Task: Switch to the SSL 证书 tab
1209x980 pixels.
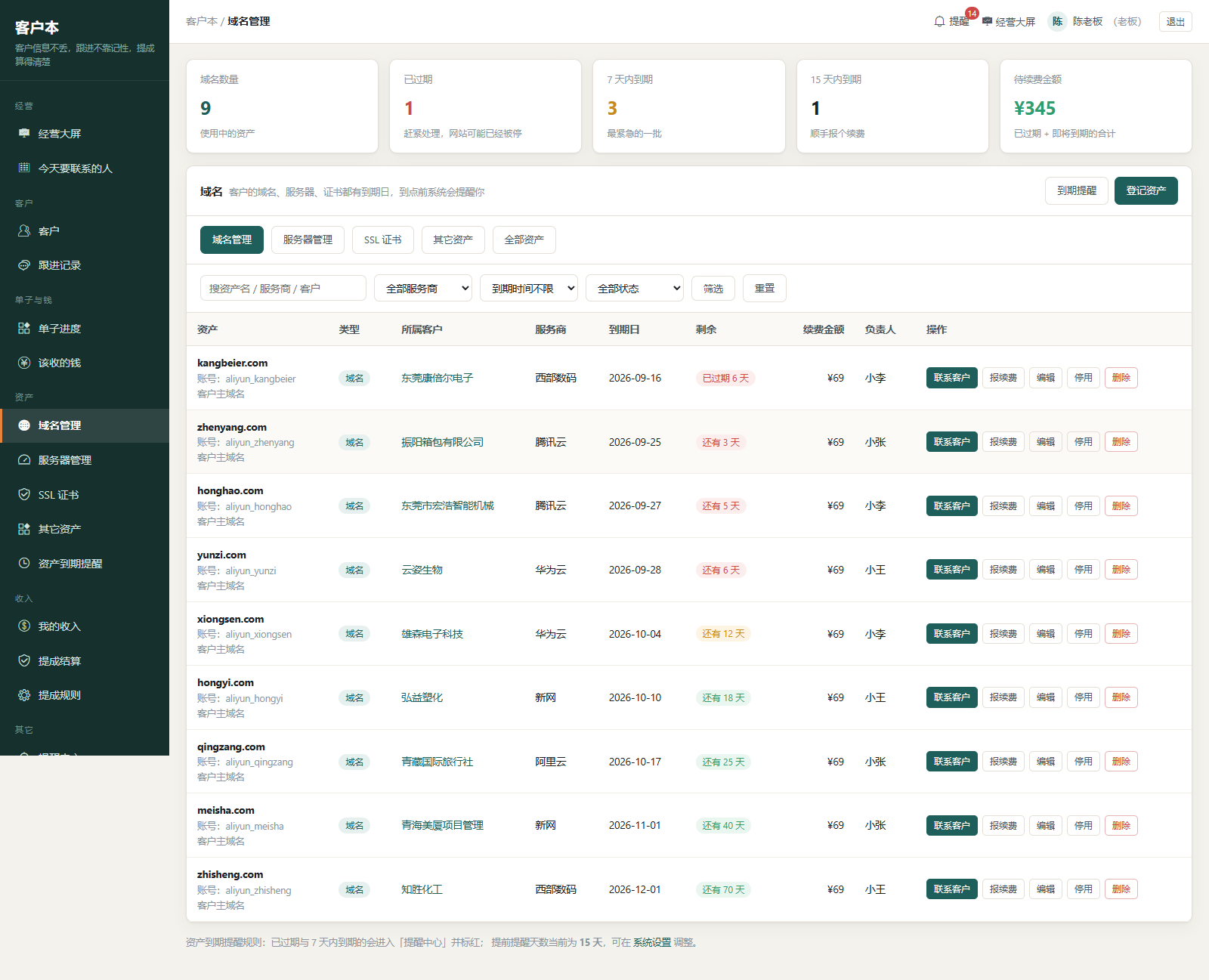Action: click(x=382, y=240)
